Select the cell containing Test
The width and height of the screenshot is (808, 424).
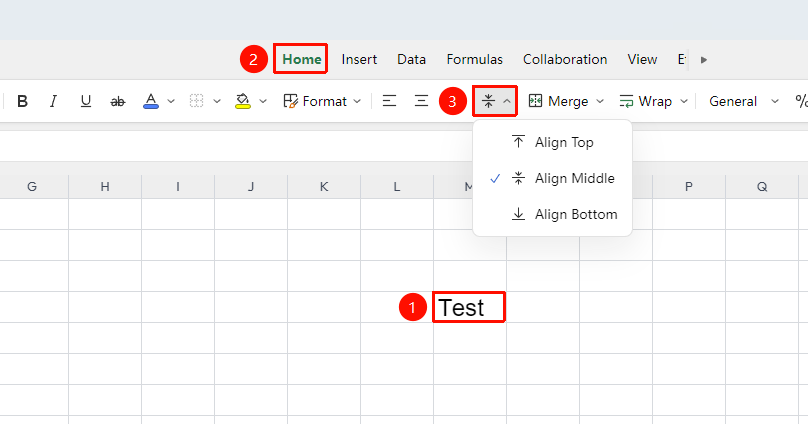(x=469, y=307)
